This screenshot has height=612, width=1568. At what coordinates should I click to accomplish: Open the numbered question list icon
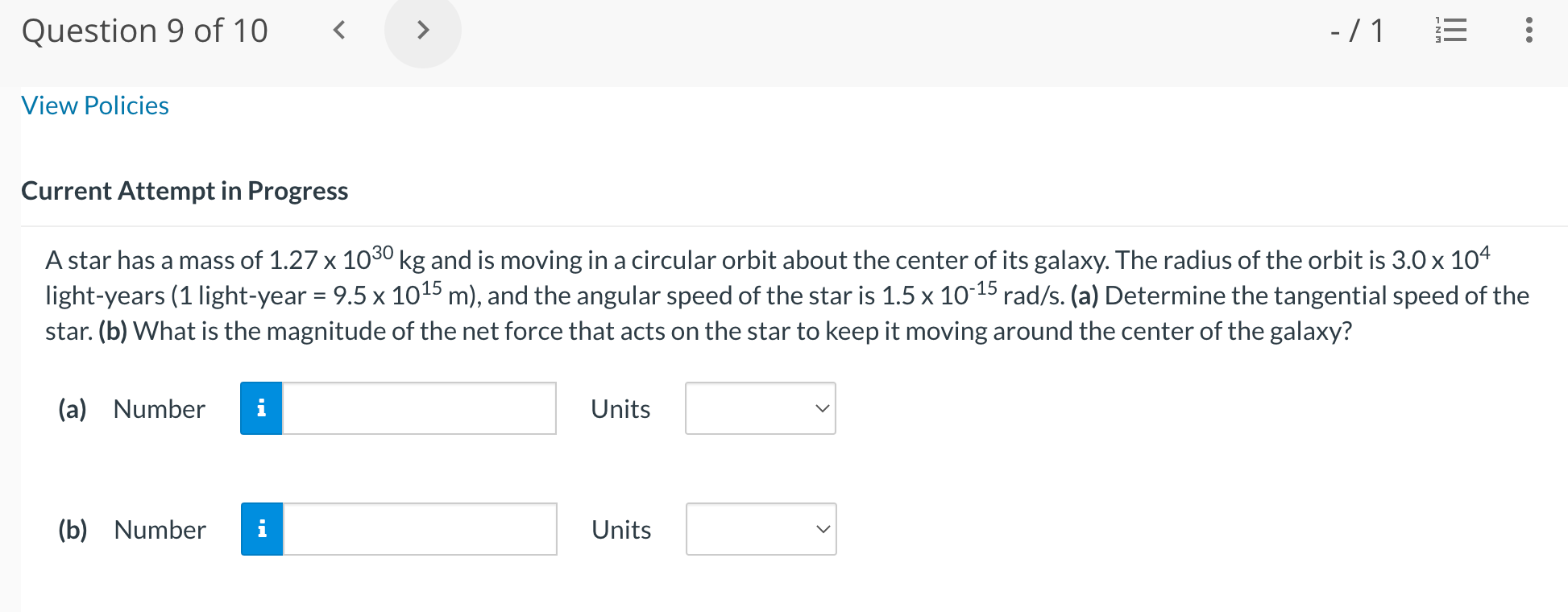(x=1450, y=31)
